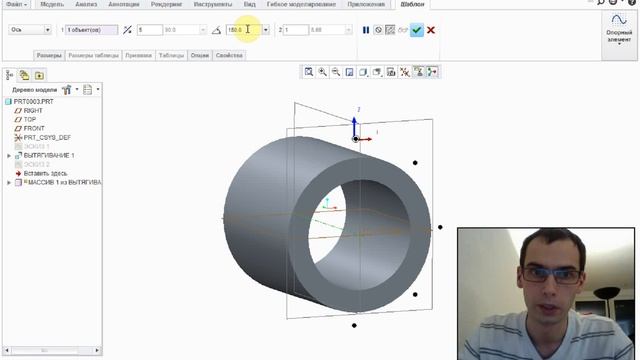Image resolution: width=640 pixels, height=360 pixels.
Task: Open the datum display filters icon
Action: (404, 72)
